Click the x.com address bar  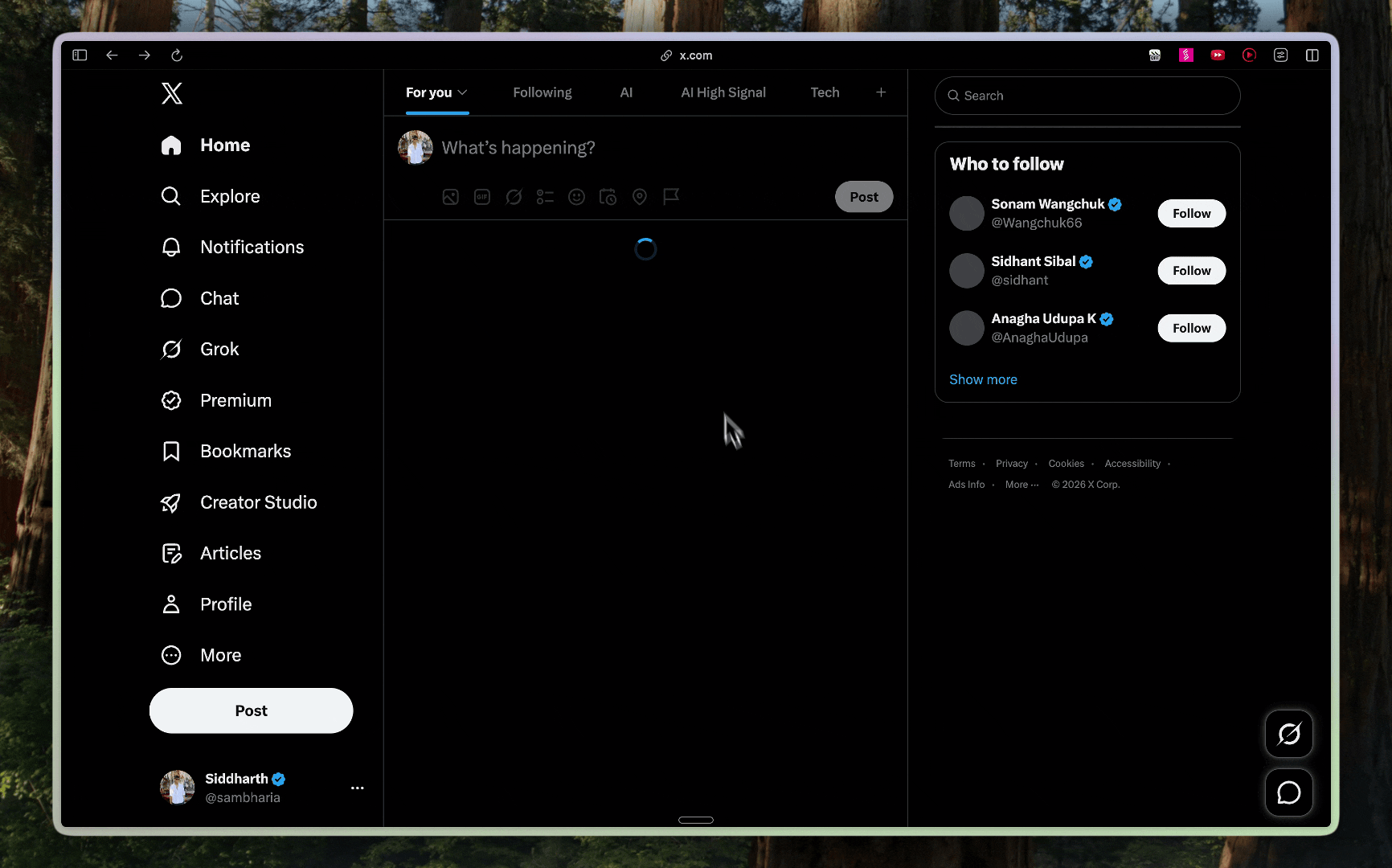[x=687, y=55]
